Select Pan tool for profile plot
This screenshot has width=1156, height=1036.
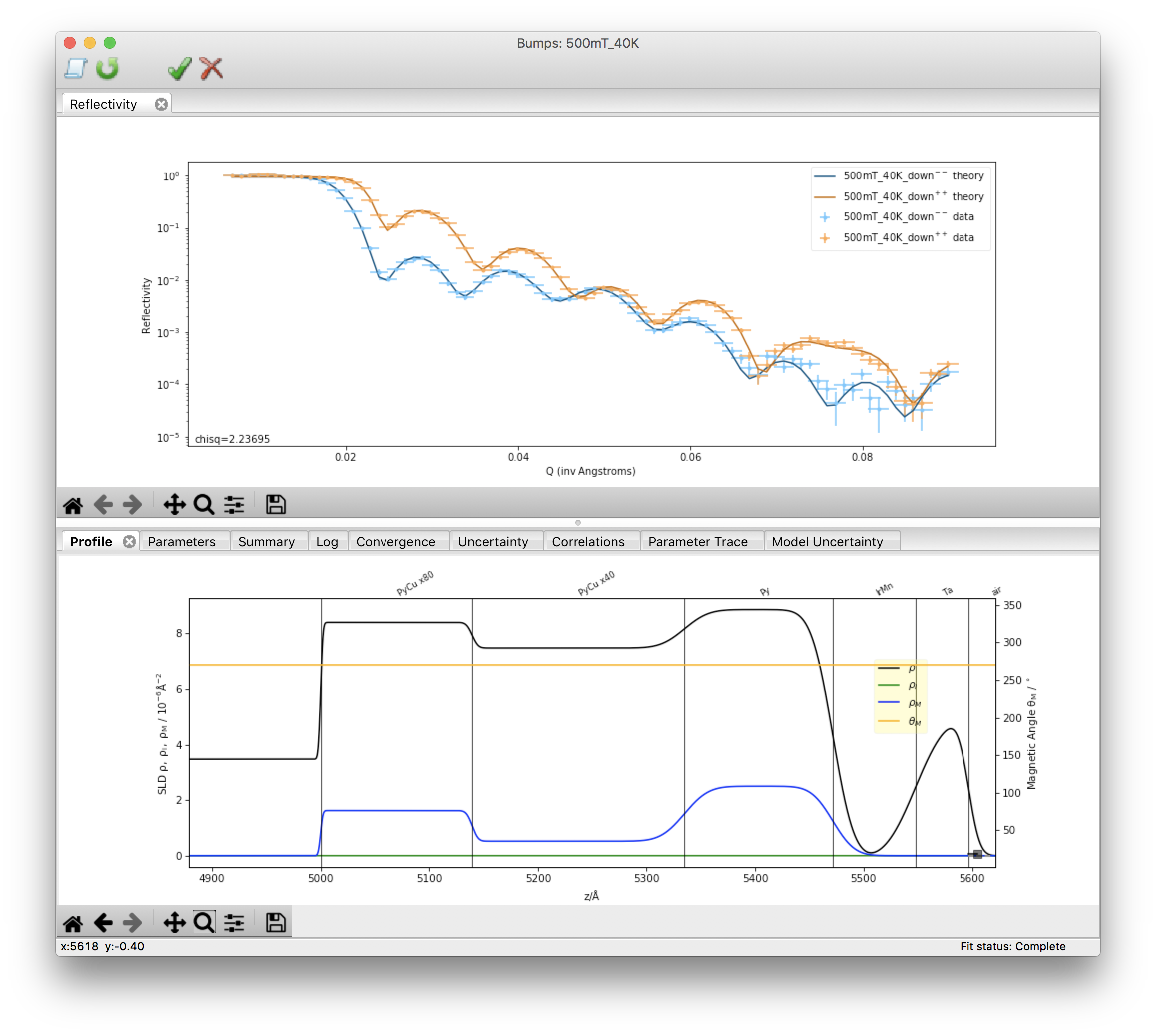(174, 923)
